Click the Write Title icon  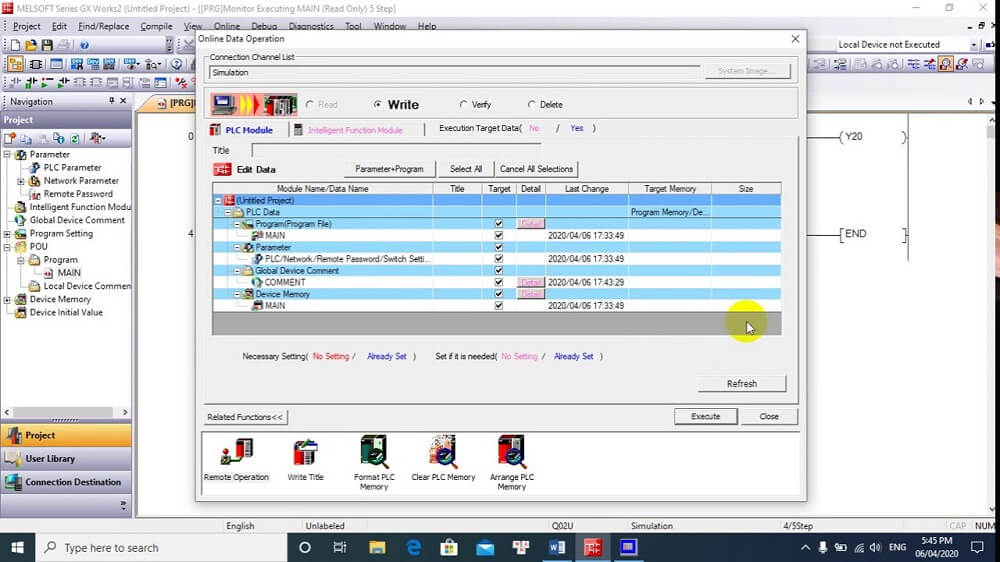[305, 453]
